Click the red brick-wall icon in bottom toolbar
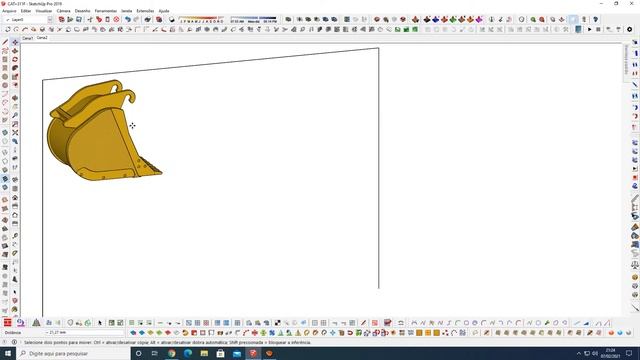 point(8,323)
